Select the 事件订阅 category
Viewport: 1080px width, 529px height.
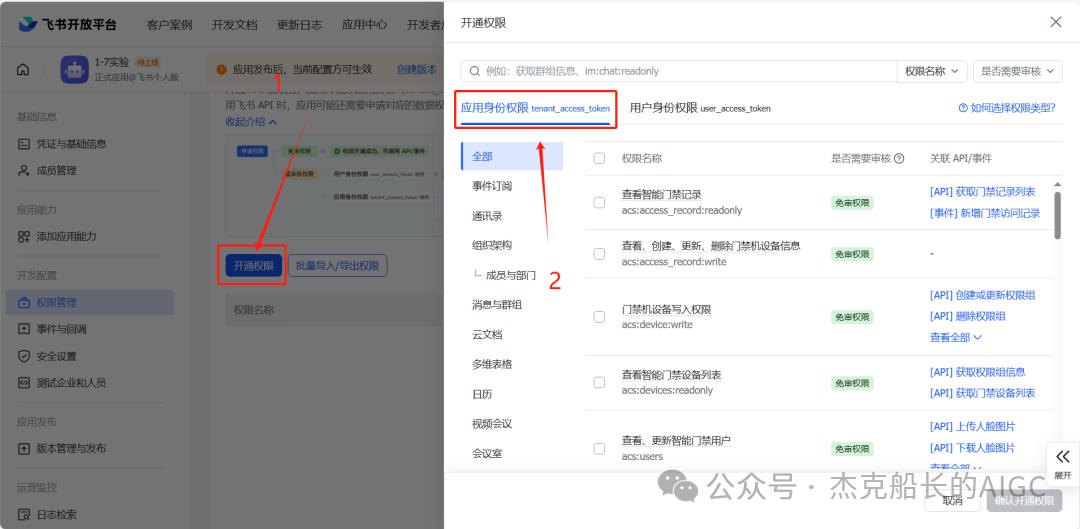[492, 186]
